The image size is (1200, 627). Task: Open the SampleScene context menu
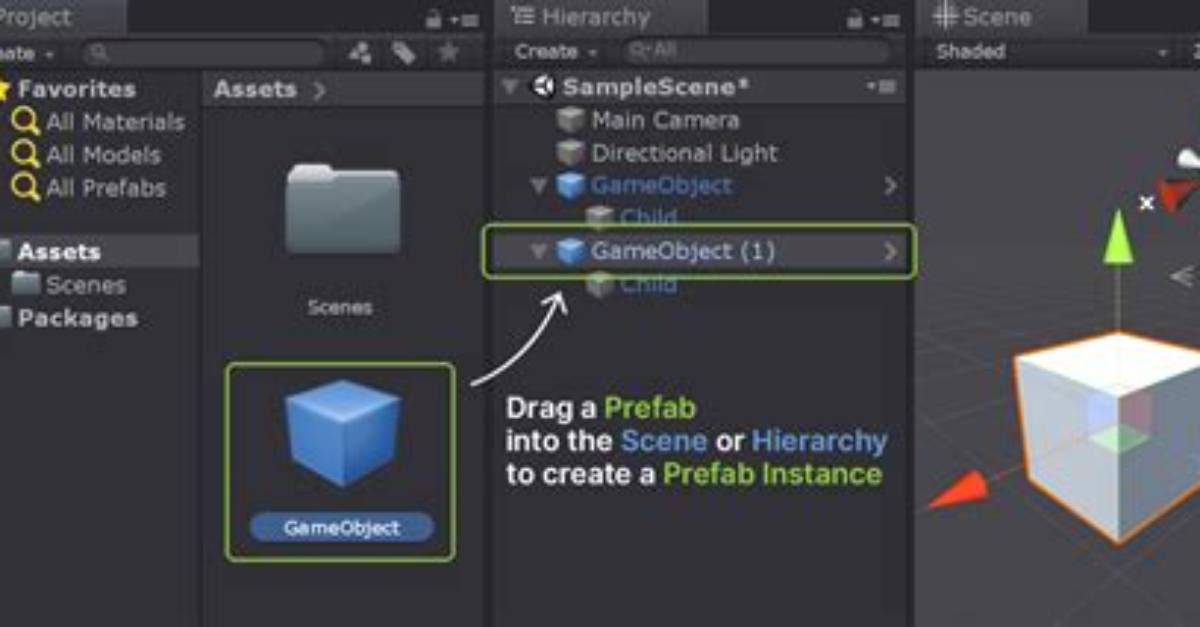click(x=881, y=87)
